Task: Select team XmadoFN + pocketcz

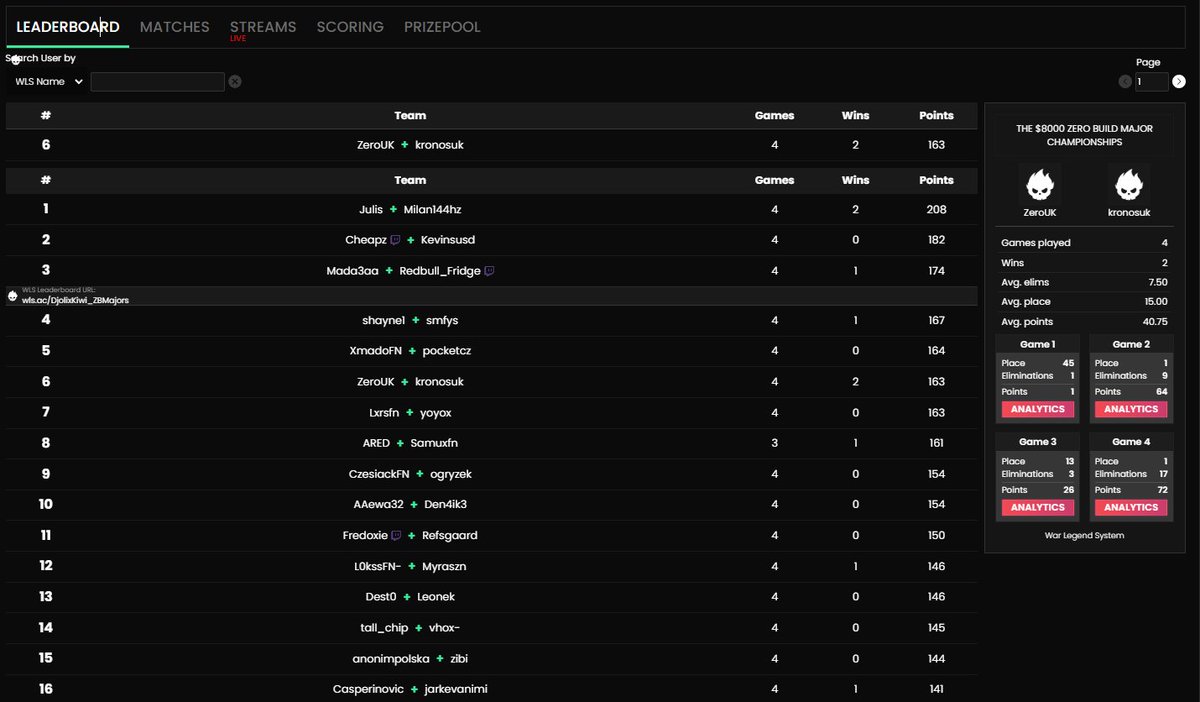Action: click(x=491, y=351)
